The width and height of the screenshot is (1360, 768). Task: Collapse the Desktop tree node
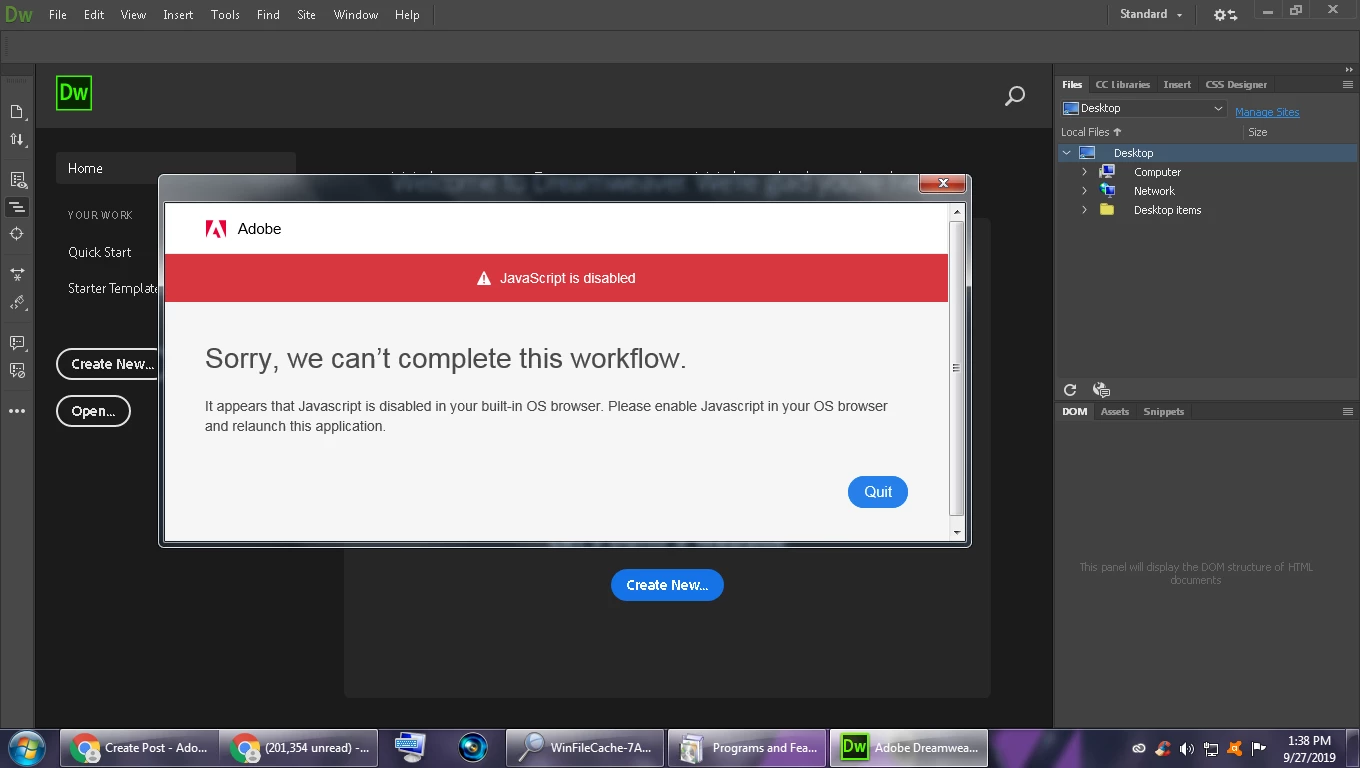point(1067,153)
